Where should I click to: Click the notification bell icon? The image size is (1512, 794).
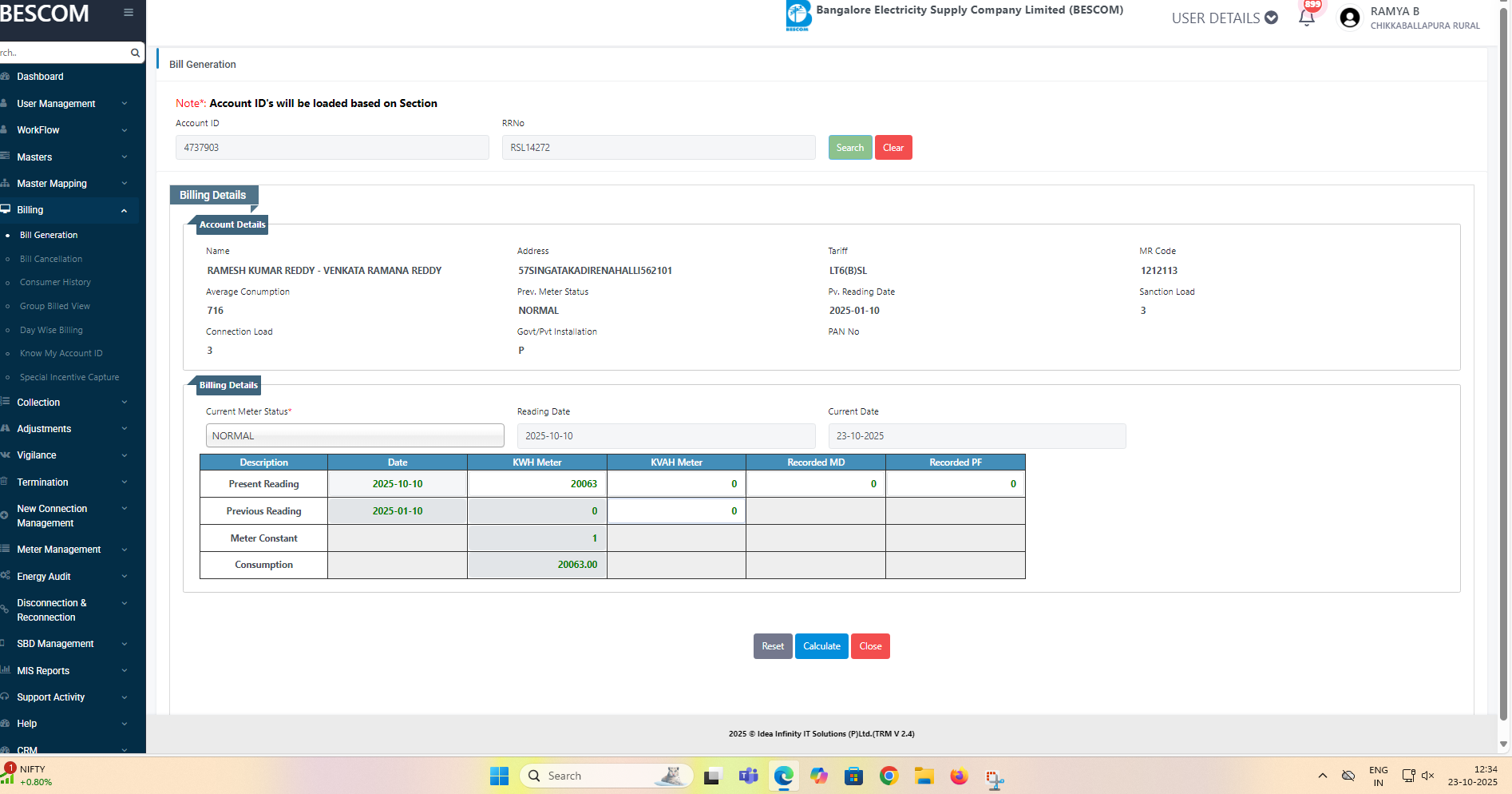pyautogui.click(x=1307, y=18)
